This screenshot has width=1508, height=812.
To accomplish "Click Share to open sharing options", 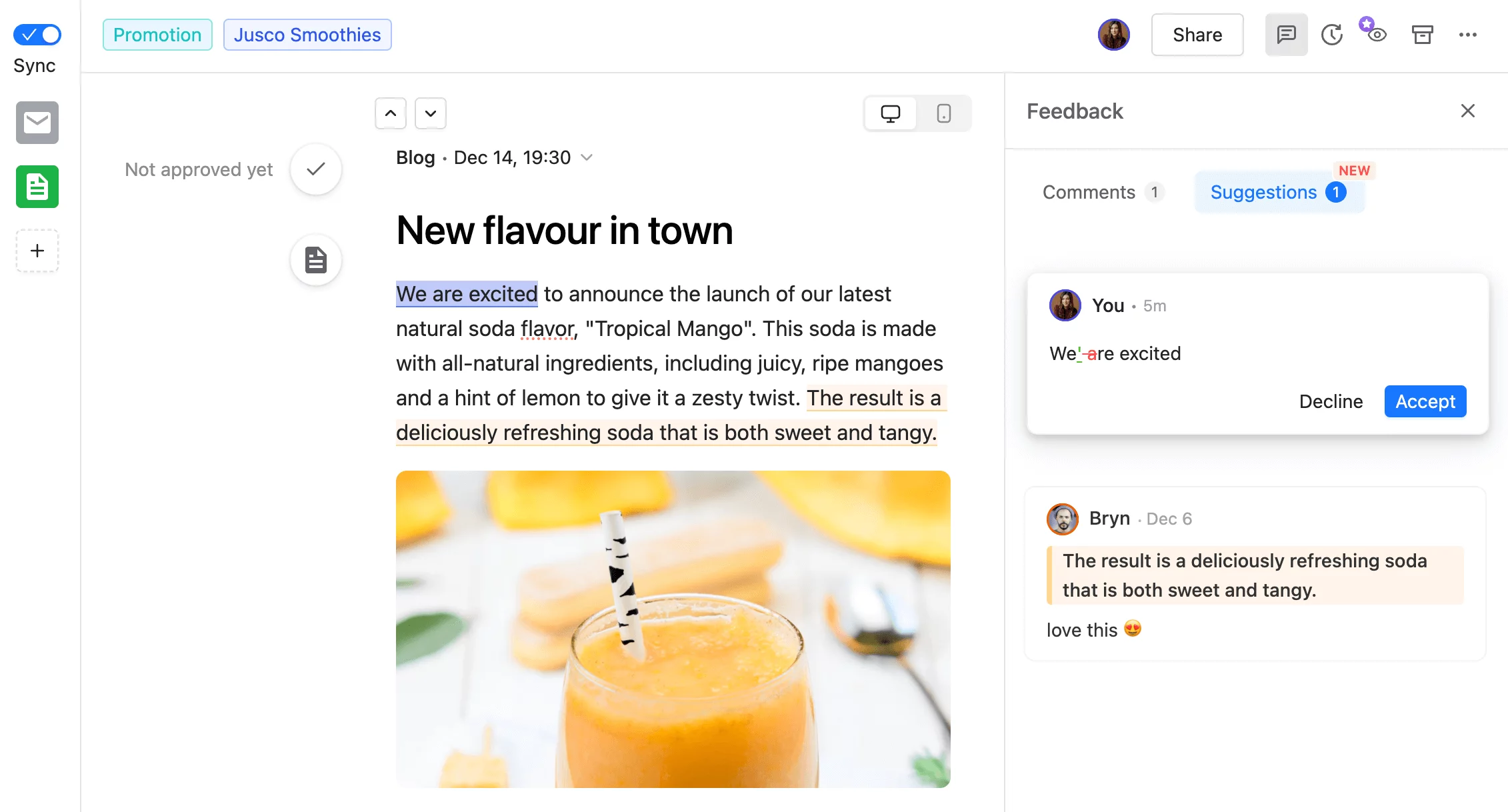I will click(1197, 34).
